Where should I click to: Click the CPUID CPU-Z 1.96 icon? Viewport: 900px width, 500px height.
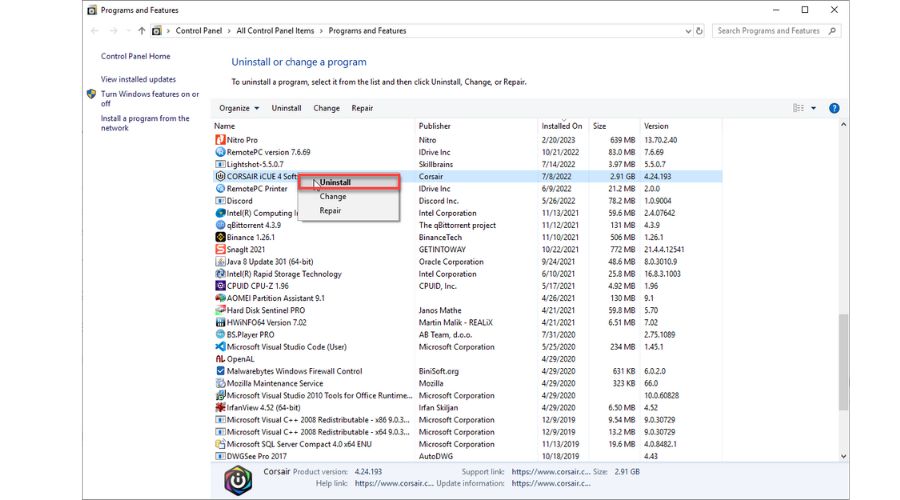(220, 286)
